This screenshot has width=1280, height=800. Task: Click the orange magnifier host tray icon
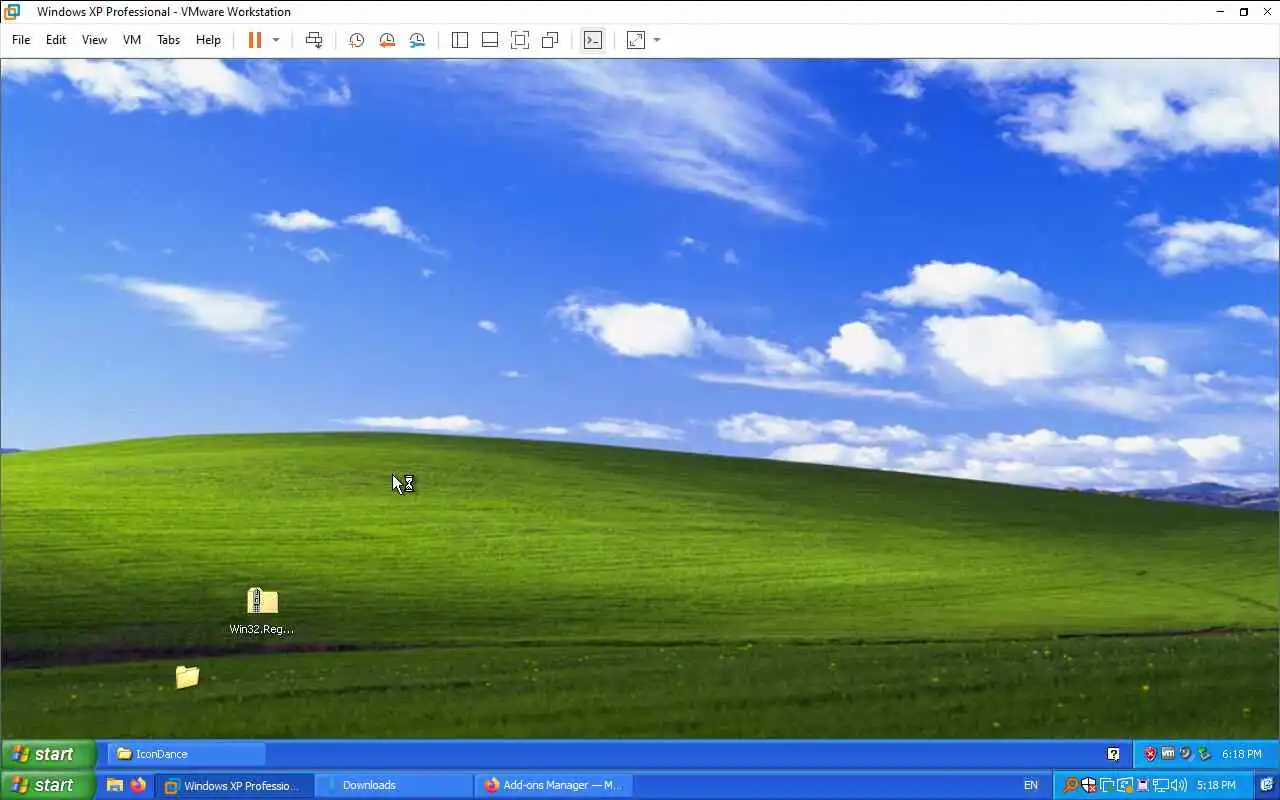[1071, 785]
